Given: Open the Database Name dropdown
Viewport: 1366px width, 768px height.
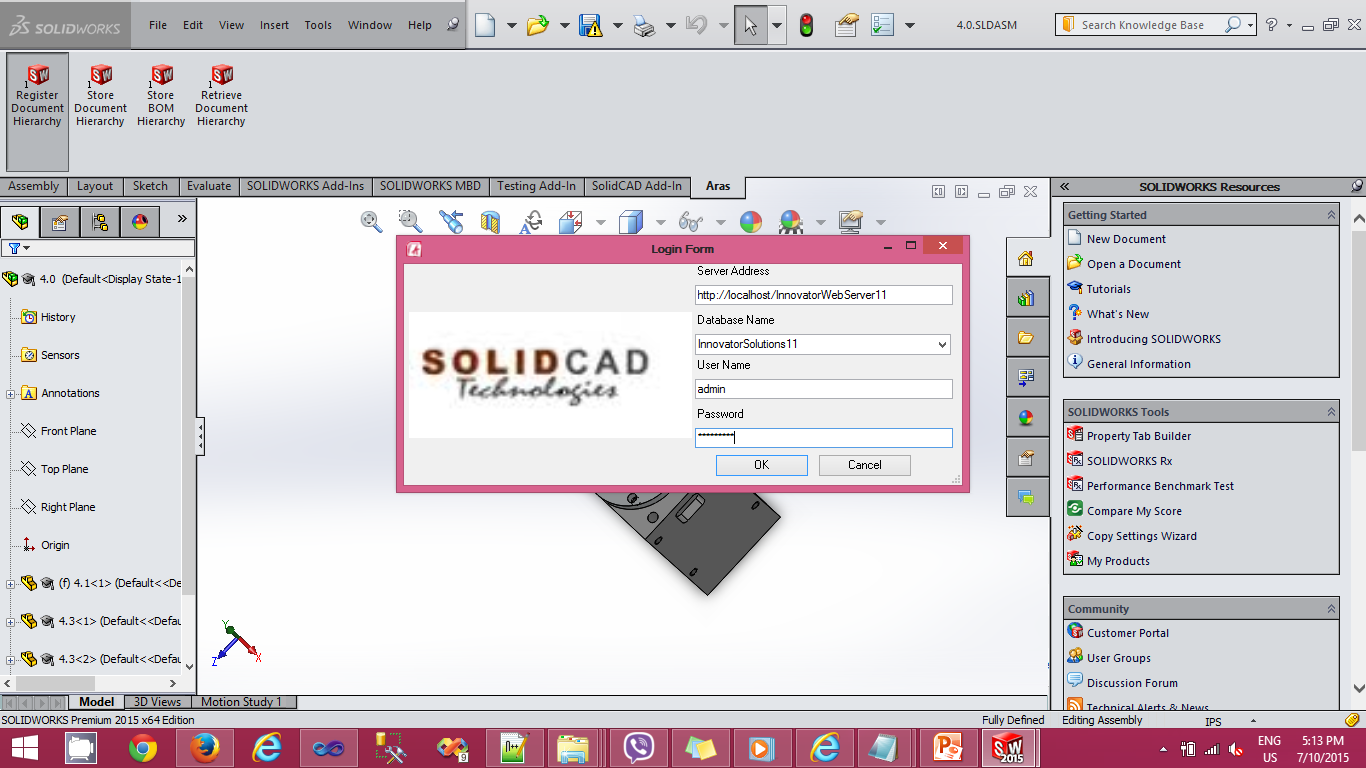Looking at the screenshot, I should coord(942,344).
